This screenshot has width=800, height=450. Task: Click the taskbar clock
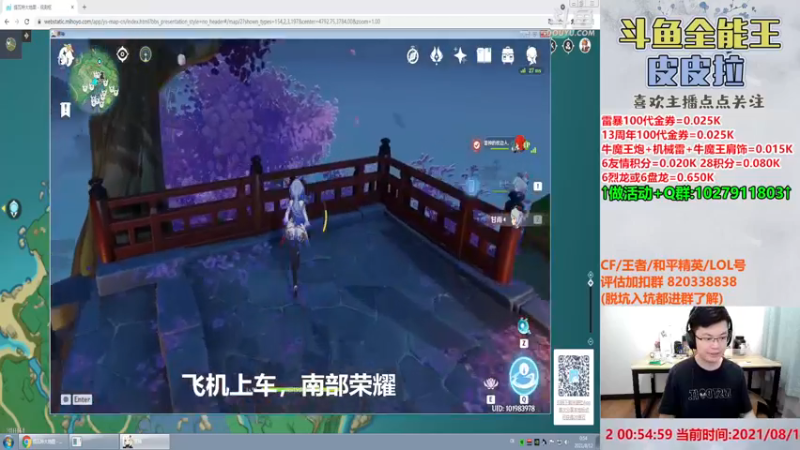coord(583,442)
